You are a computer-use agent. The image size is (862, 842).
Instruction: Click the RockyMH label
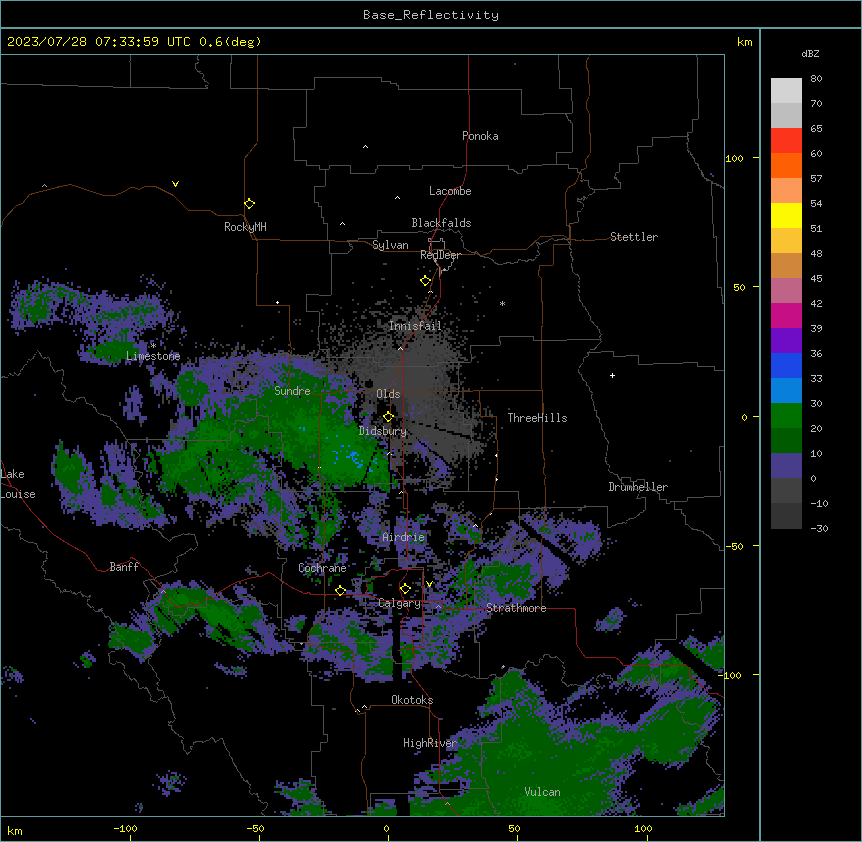coord(245,226)
